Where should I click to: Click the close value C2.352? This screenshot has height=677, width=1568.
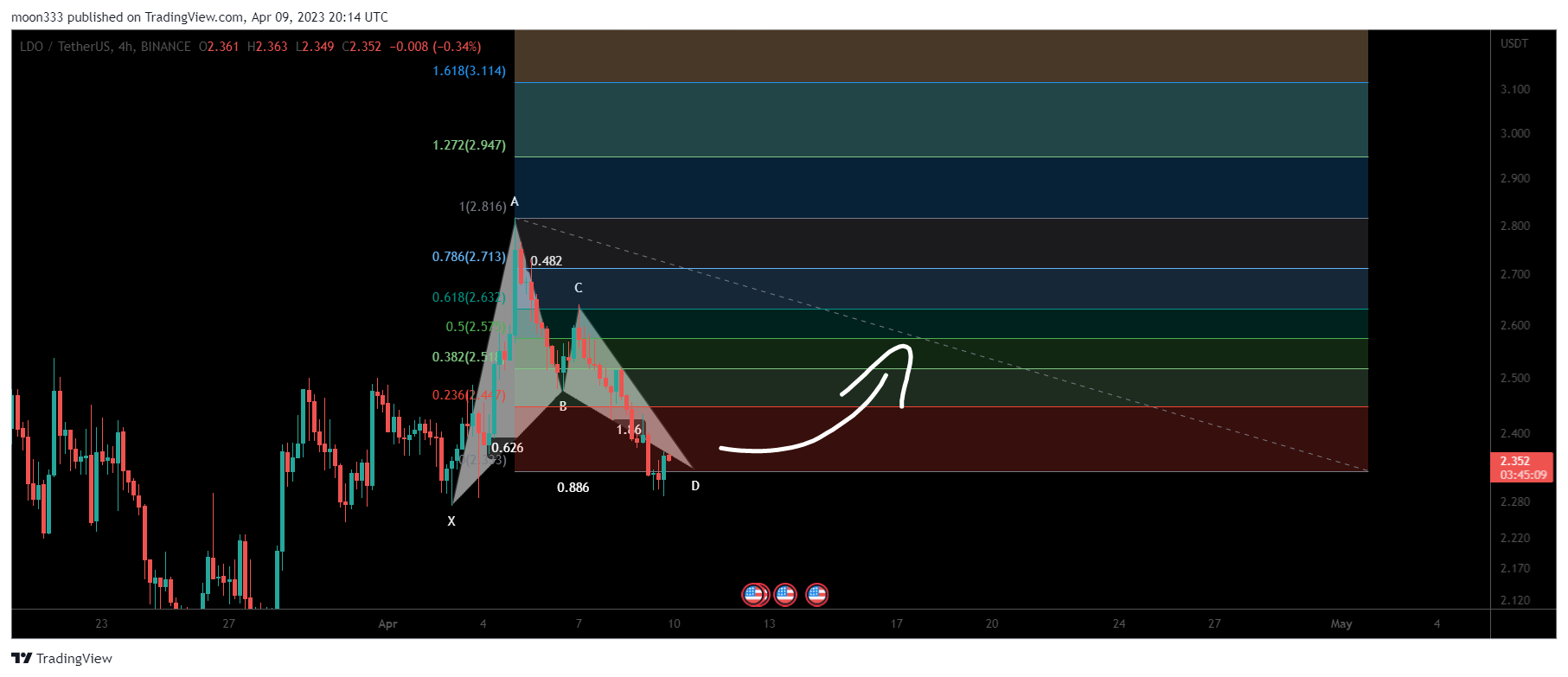tap(362, 47)
